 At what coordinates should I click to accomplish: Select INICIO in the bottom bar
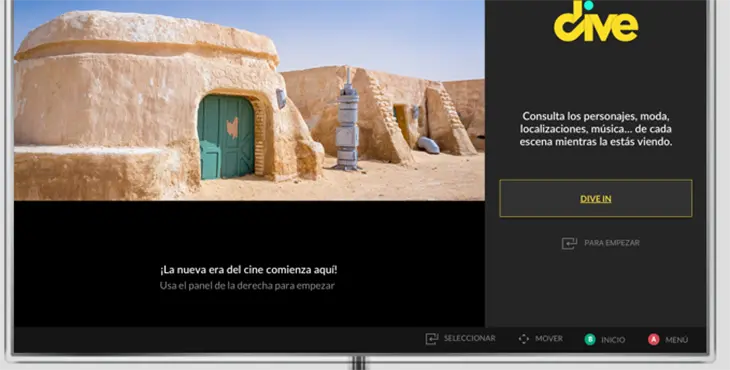[613, 340]
